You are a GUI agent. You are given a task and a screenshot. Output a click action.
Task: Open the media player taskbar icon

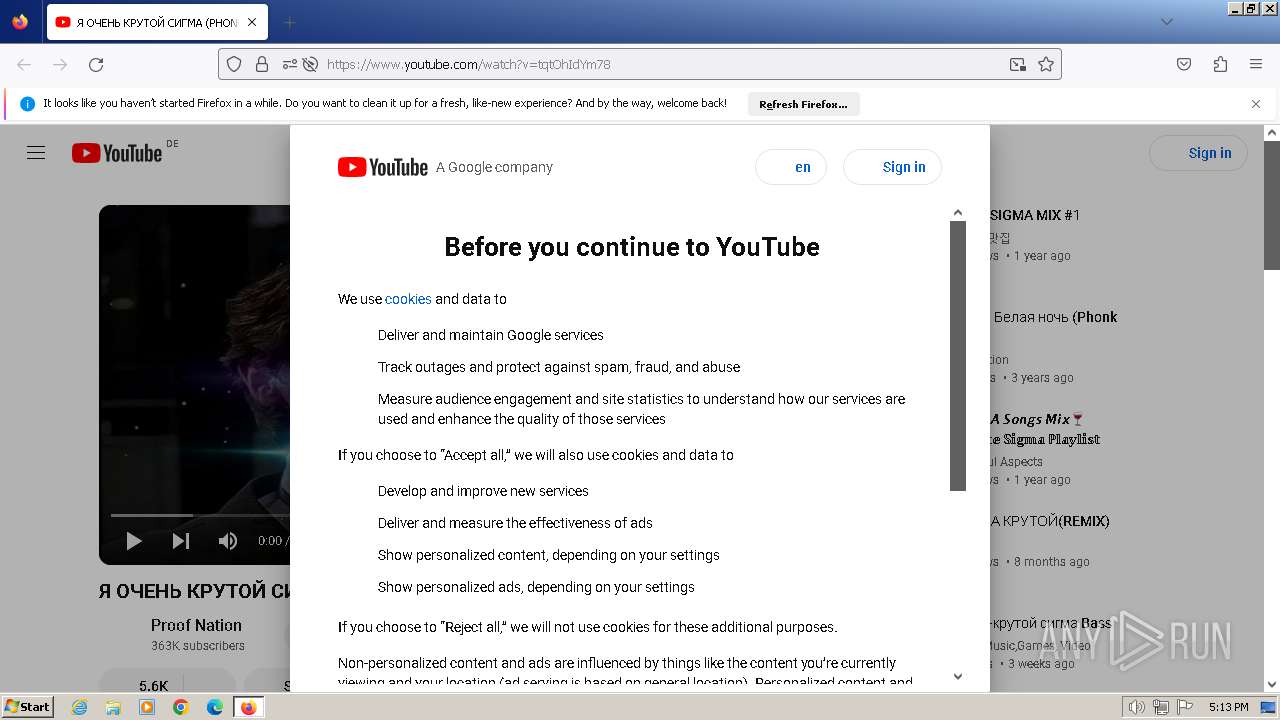click(147, 707)
